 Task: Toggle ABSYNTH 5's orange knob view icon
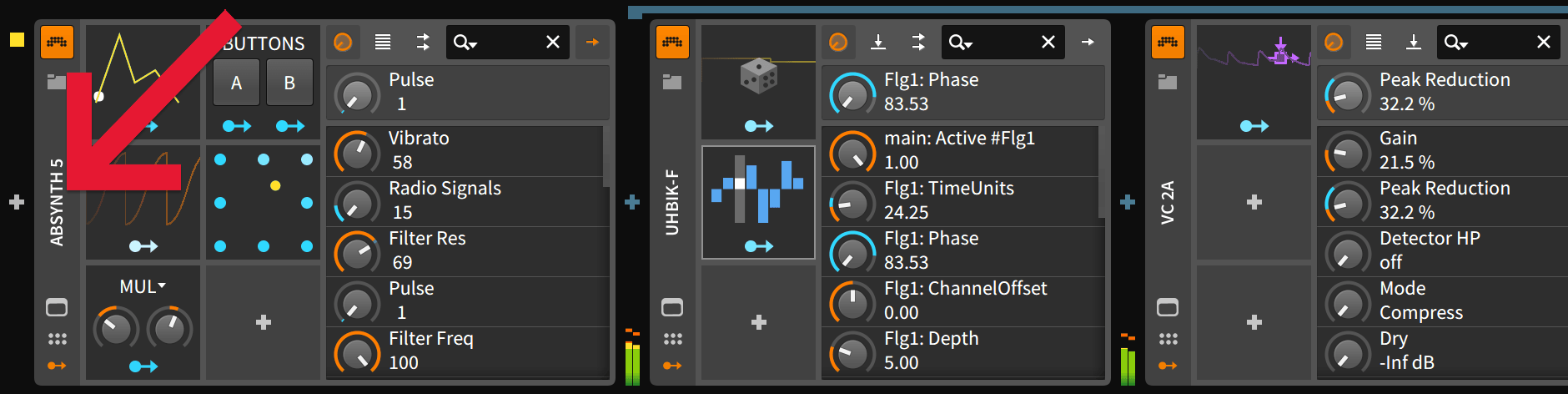343,42
